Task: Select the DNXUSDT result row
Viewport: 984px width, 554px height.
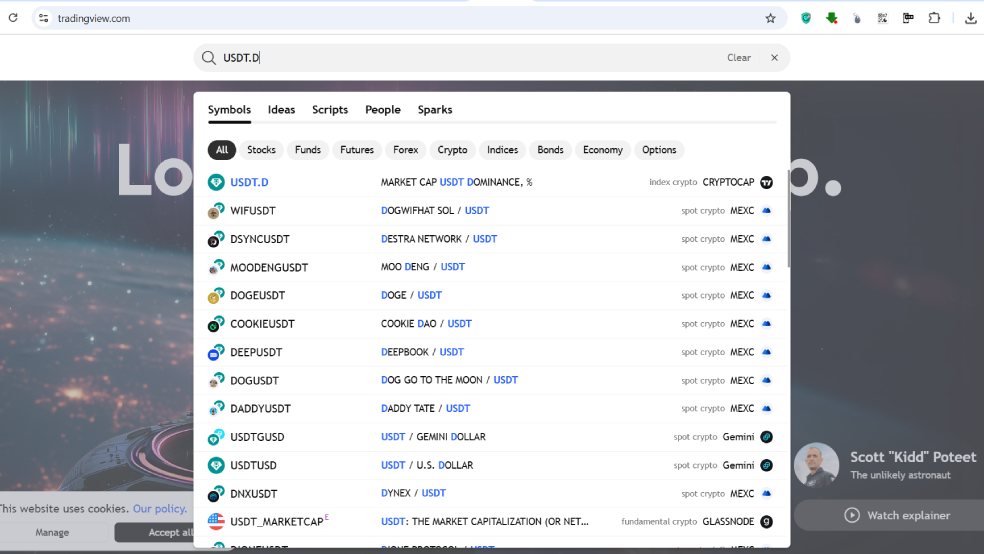Action: [x=491, y=493]
